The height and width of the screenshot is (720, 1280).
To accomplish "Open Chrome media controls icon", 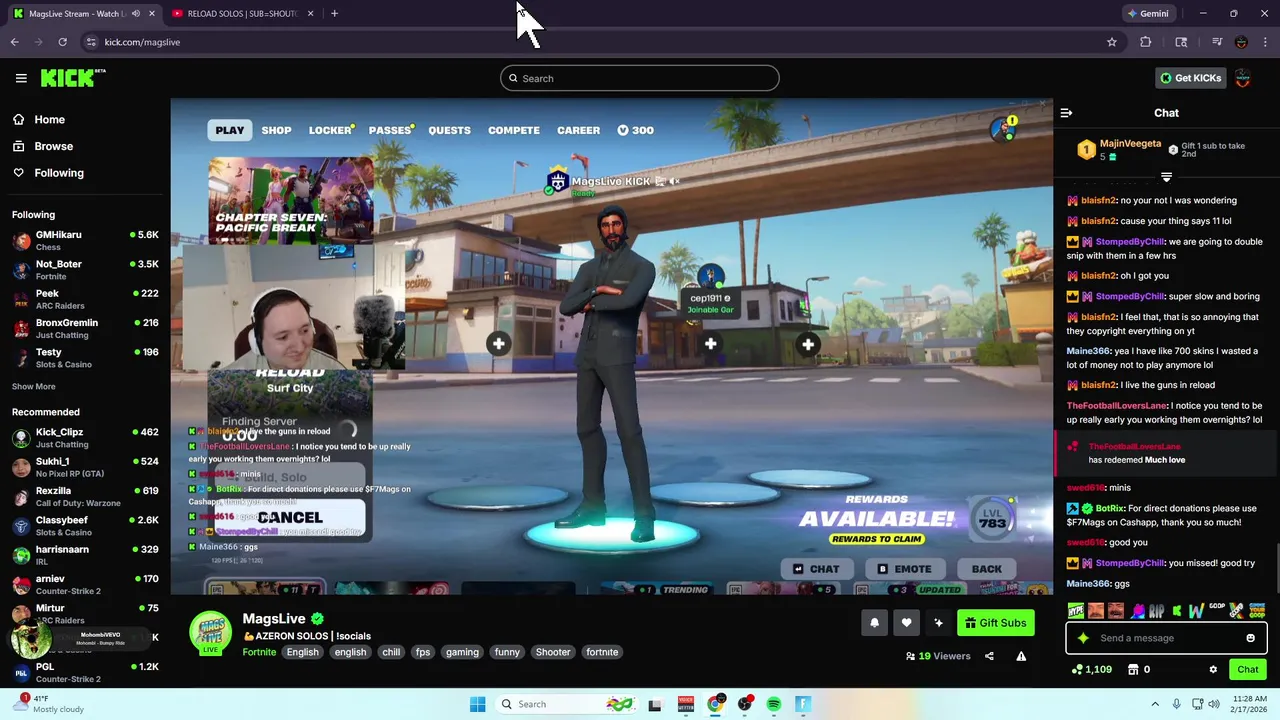I will (1217, 42).
